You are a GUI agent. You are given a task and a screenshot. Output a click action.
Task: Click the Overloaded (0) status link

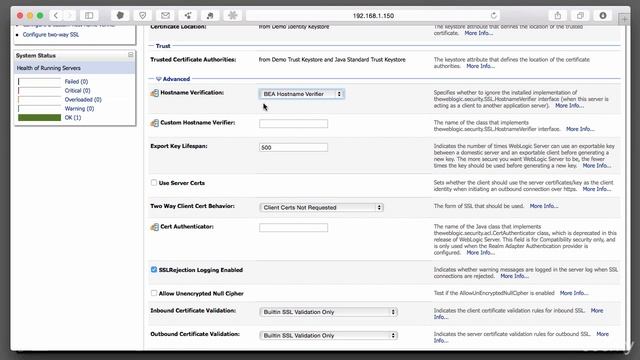coord(83,100)
